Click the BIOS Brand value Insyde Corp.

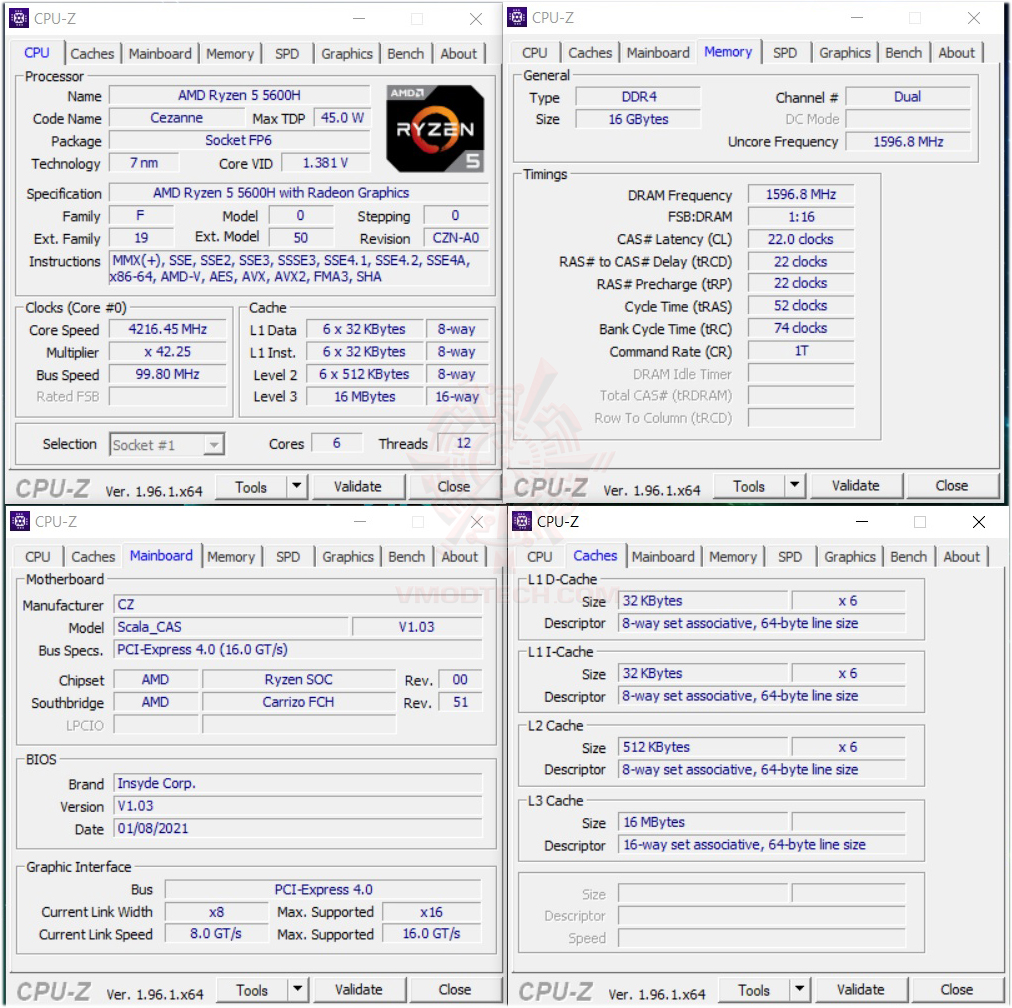click(298, 783)
